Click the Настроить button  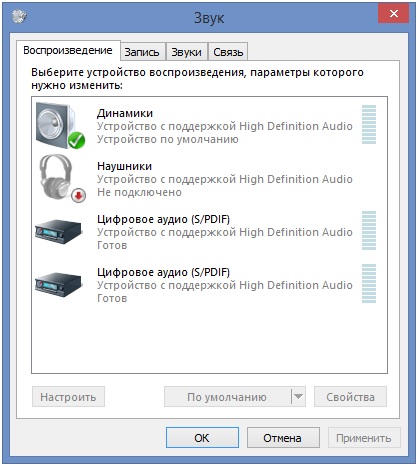point(68,397)
